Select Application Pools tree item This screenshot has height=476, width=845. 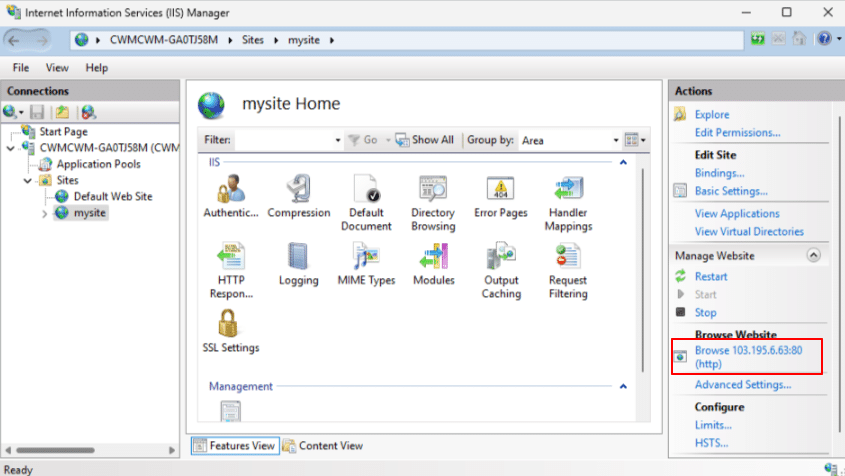[x=99, y=164]
